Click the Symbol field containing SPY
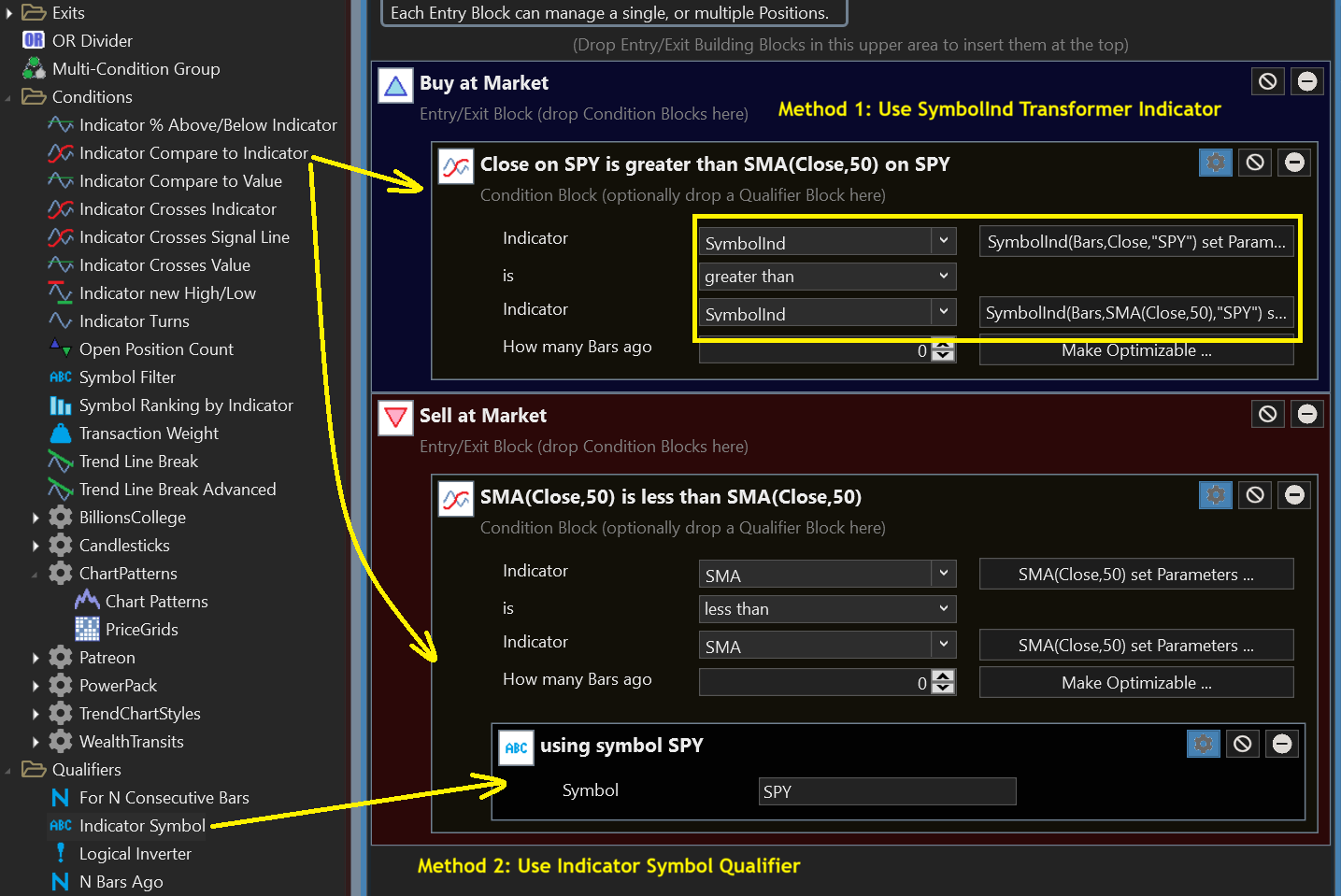The image size is (1341, 896). click(886, 791)
